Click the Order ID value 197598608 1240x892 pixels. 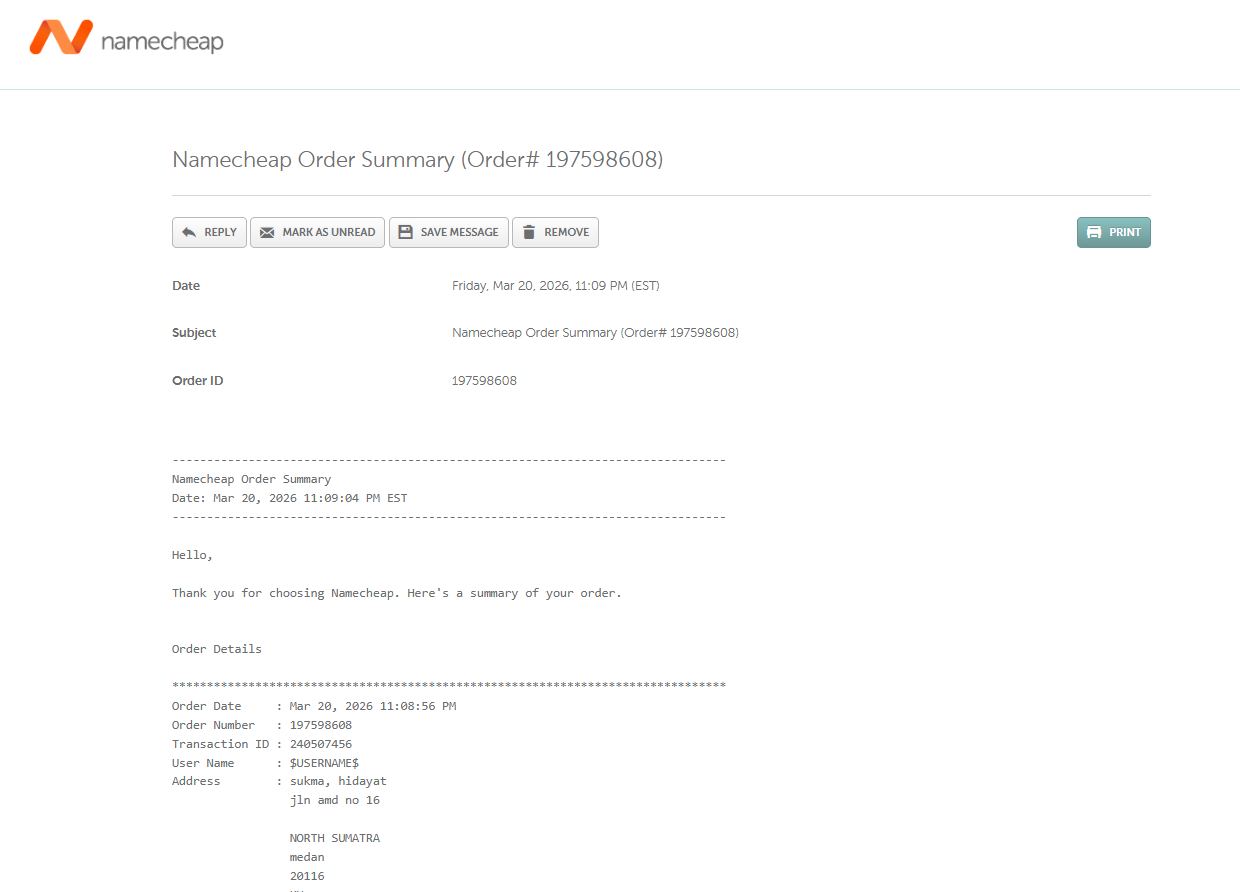484,381
